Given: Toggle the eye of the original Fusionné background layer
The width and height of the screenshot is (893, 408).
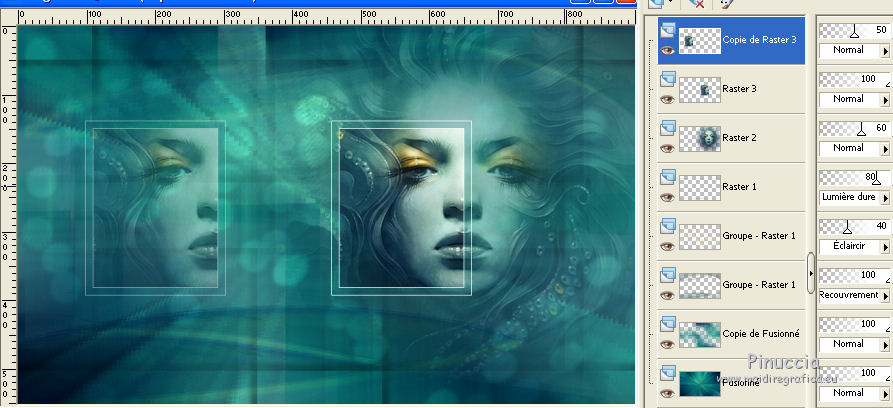Looking at the screenshot, I should (x=668, y=393).
